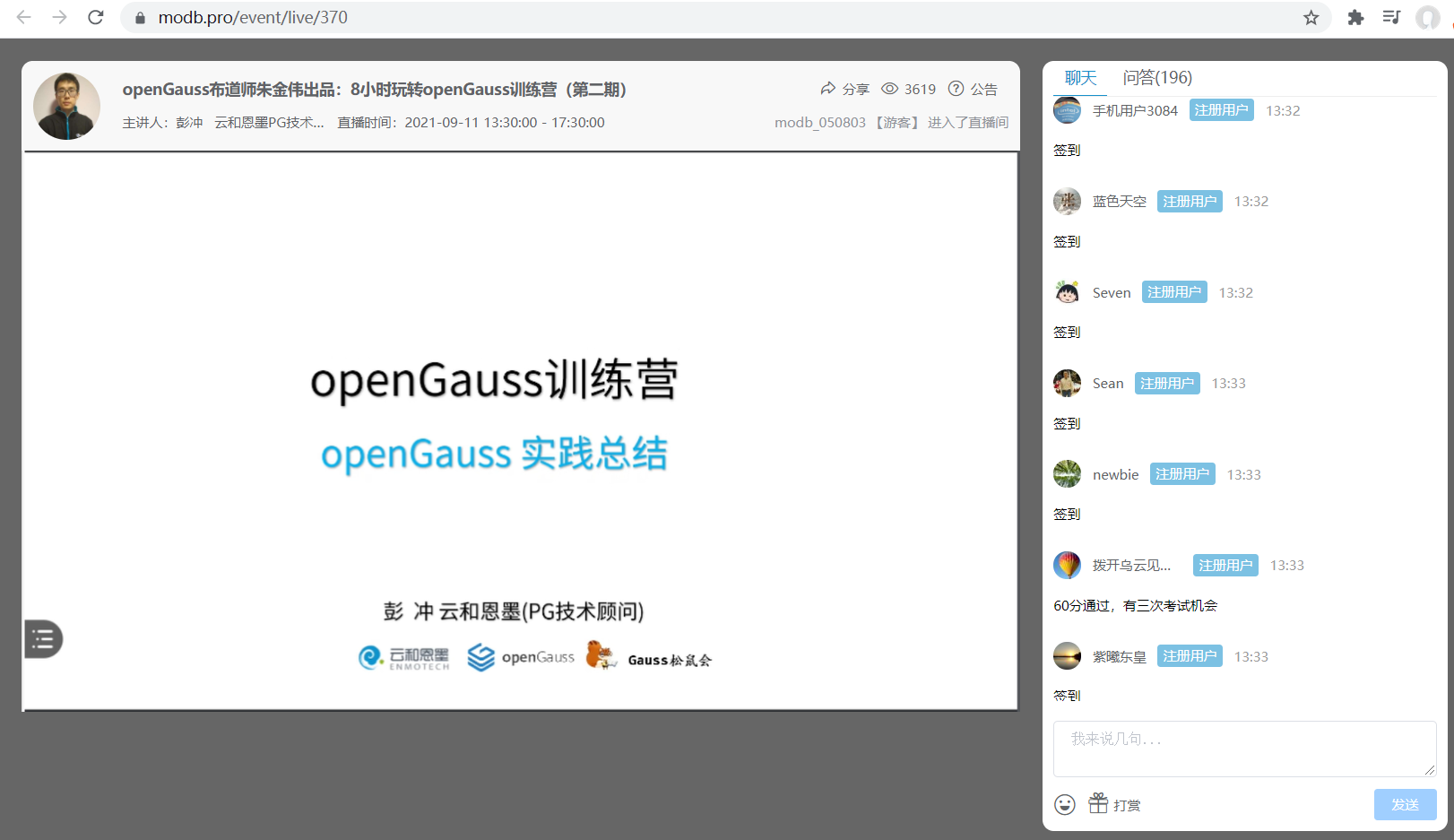Screen dimensions: 1454x840
Task: Click the 3619 viewer count
Action: [909, 89]
